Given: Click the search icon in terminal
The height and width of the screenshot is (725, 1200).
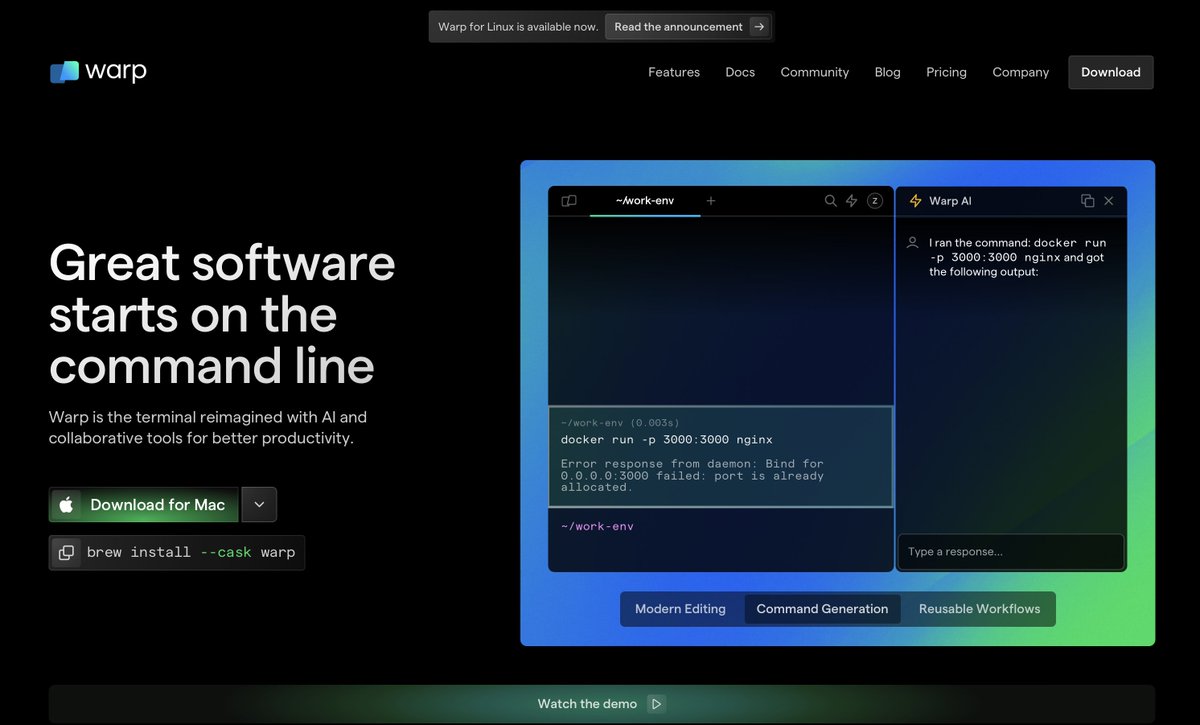Looking at the screenshot, I should pyautogui.click(x=830, y=201).
